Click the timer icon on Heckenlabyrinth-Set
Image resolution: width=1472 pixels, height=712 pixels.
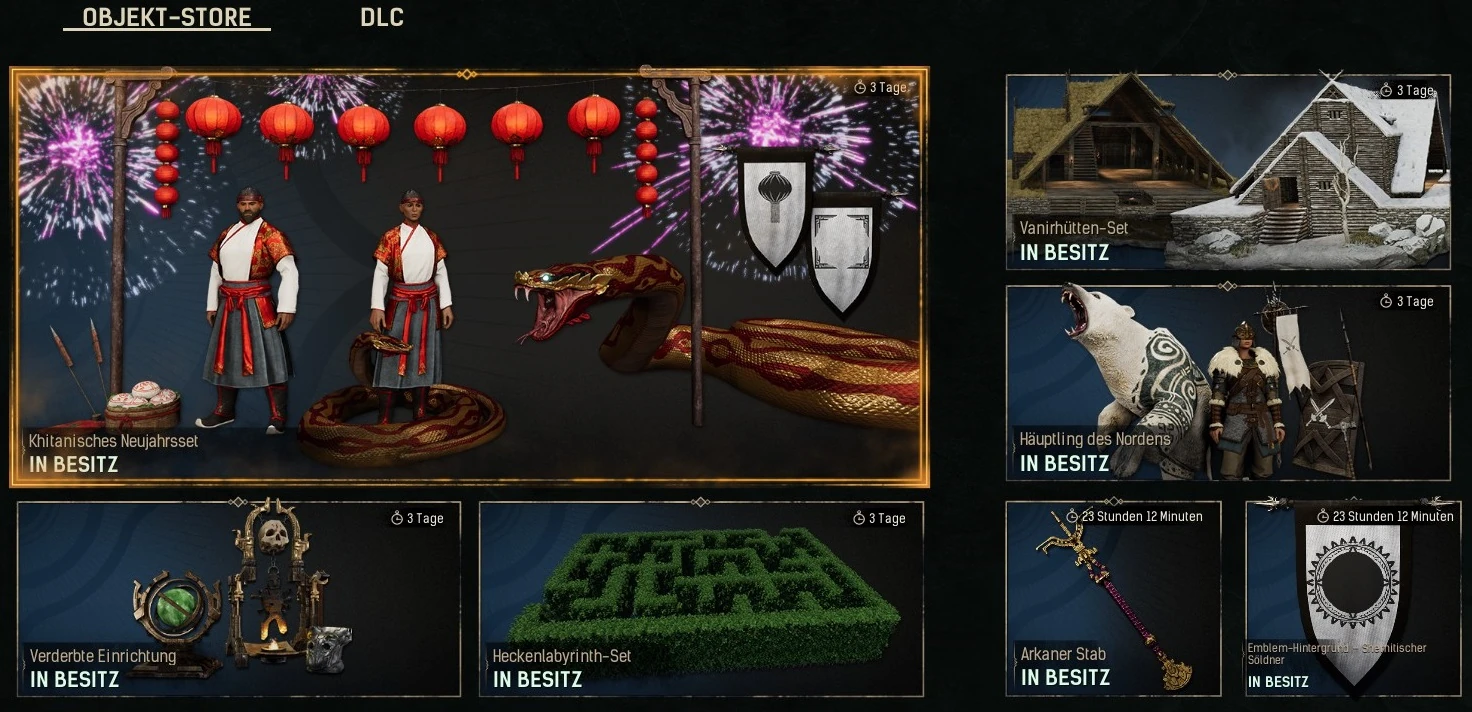[x=859, y=518]
